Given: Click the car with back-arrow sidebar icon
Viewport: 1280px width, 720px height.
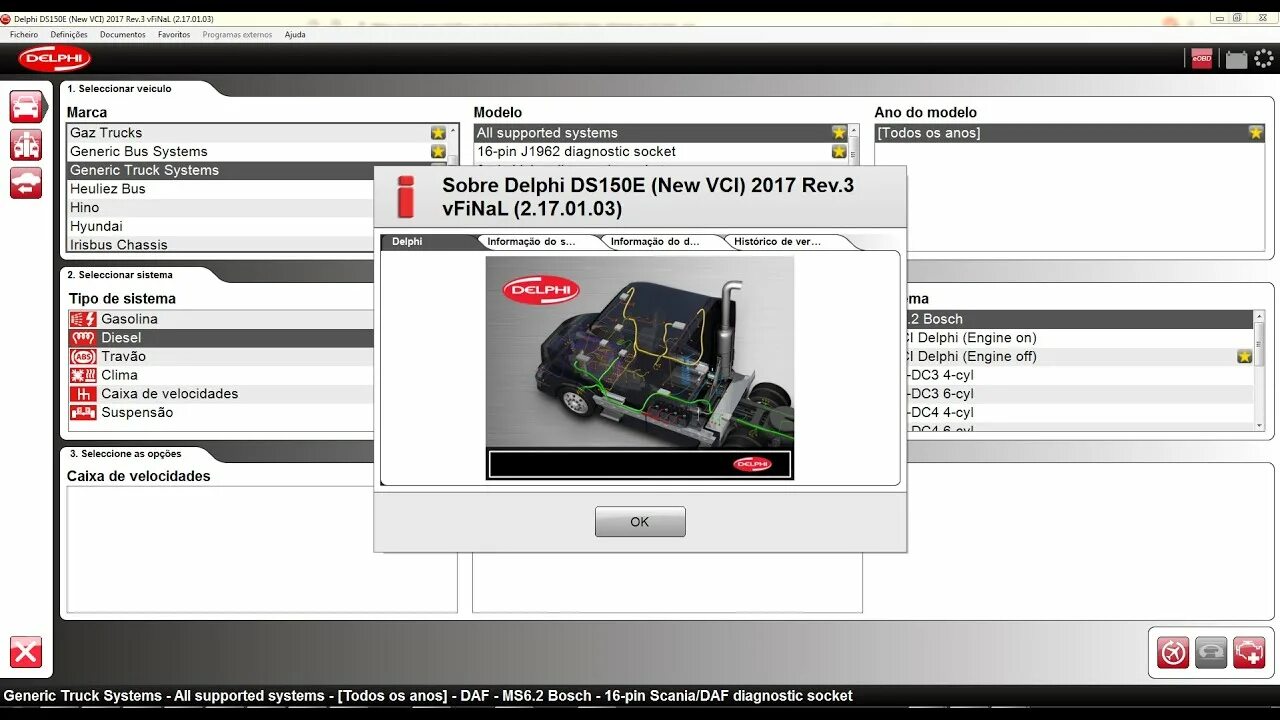Looking at the screenshot, I should (x=26, y=183).
